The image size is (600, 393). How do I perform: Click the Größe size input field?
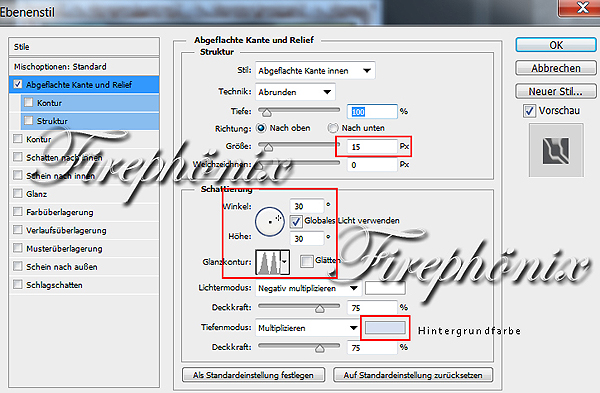pyautogui.click(x=372, y=147)
